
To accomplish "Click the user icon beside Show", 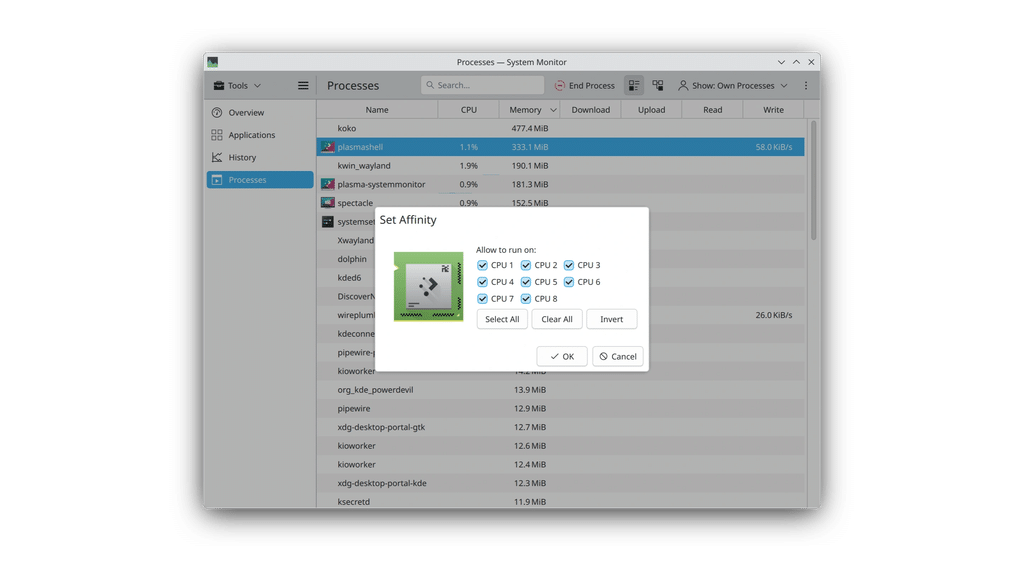I will click(x=683, y=86).
